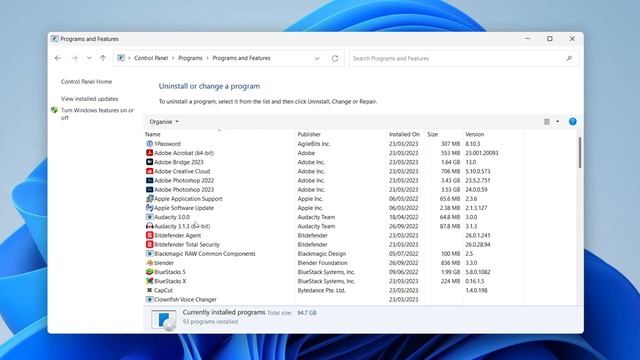Open the recent locations dropdown arrow
Screen dimensions: 640x360
pyautogui.click(x=89, y=58)
